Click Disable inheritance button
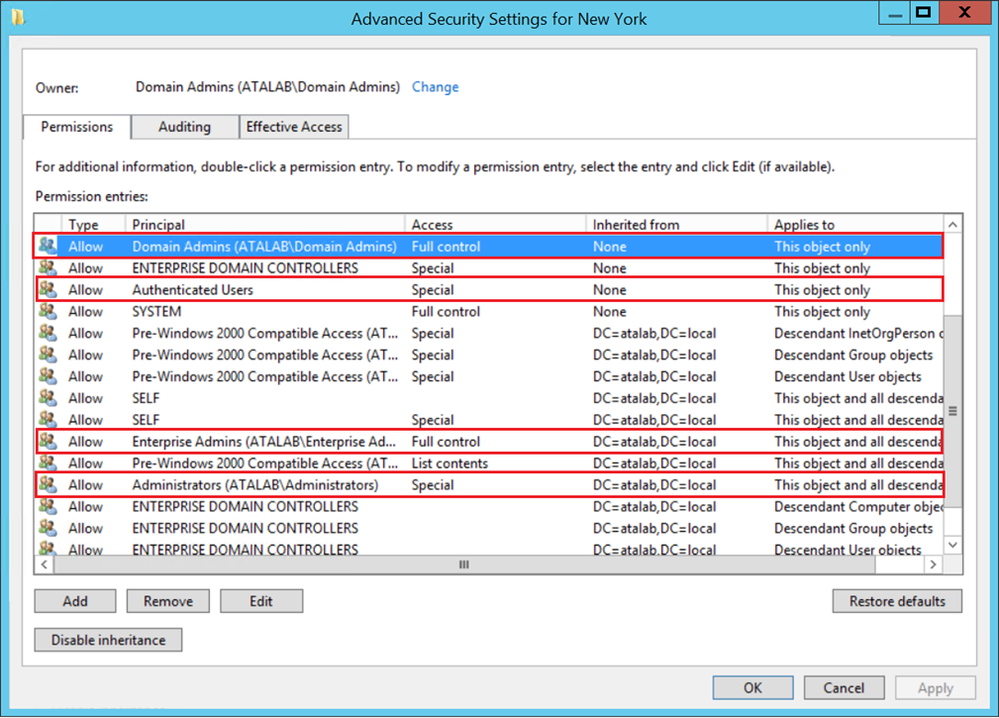The image size is (999, 718). click(x=108, y=640)
